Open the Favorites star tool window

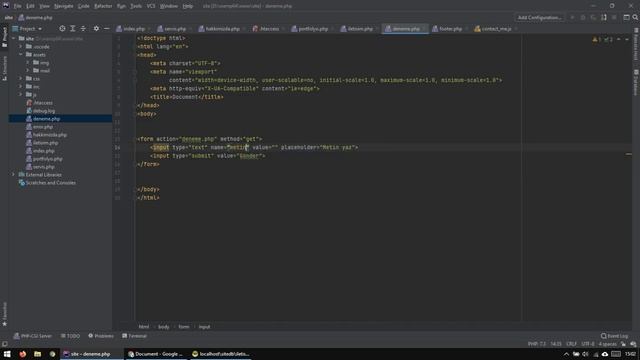pos(4,314)
